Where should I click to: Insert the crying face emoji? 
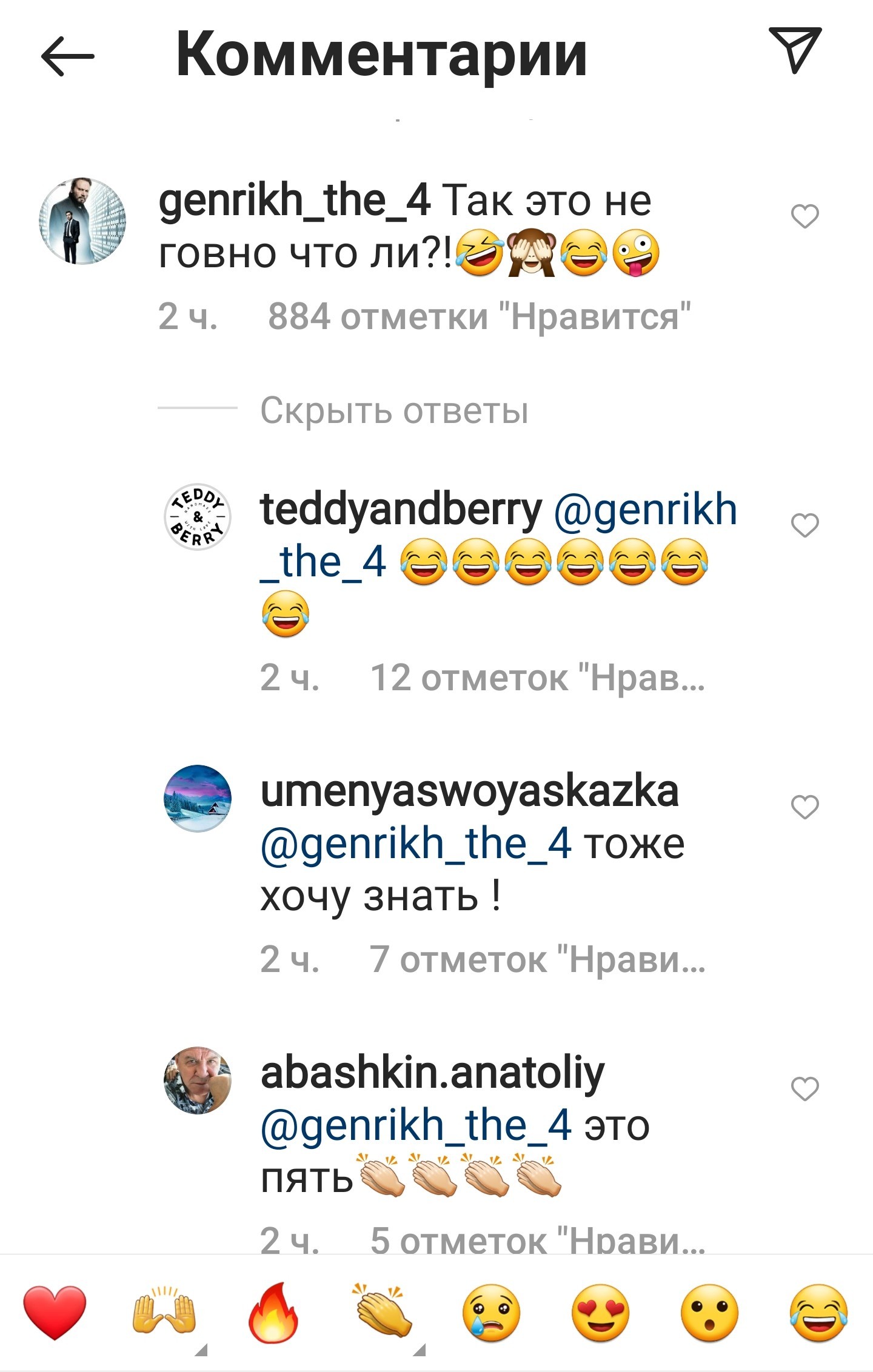(x=491, y=1313)
